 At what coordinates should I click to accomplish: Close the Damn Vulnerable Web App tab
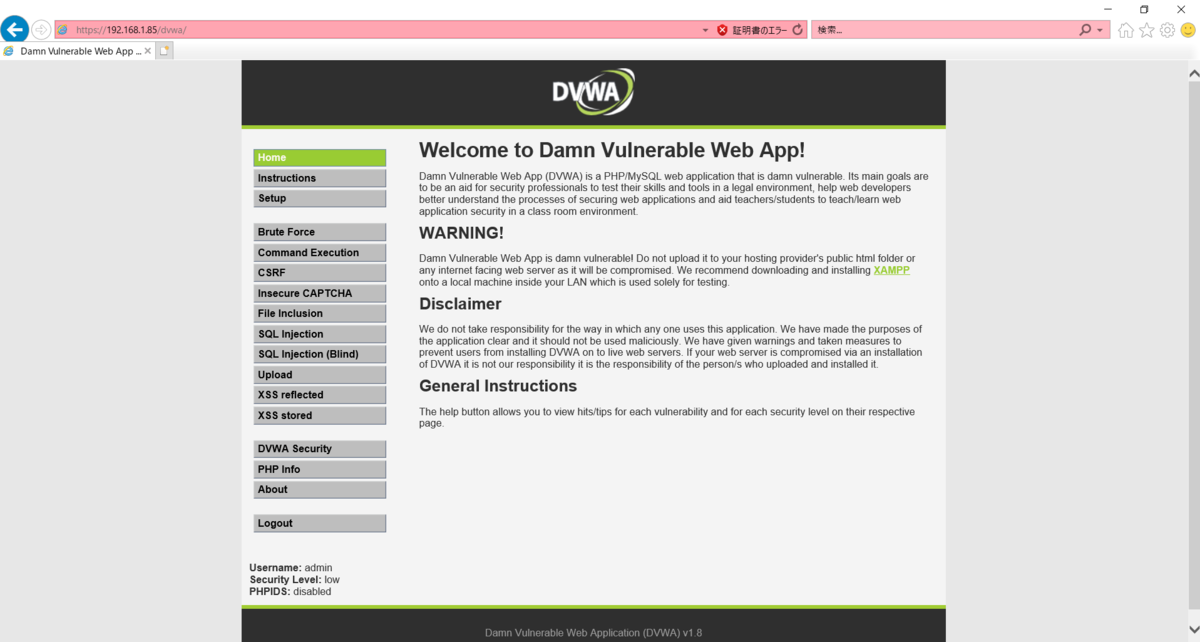[x=148, y=50]
